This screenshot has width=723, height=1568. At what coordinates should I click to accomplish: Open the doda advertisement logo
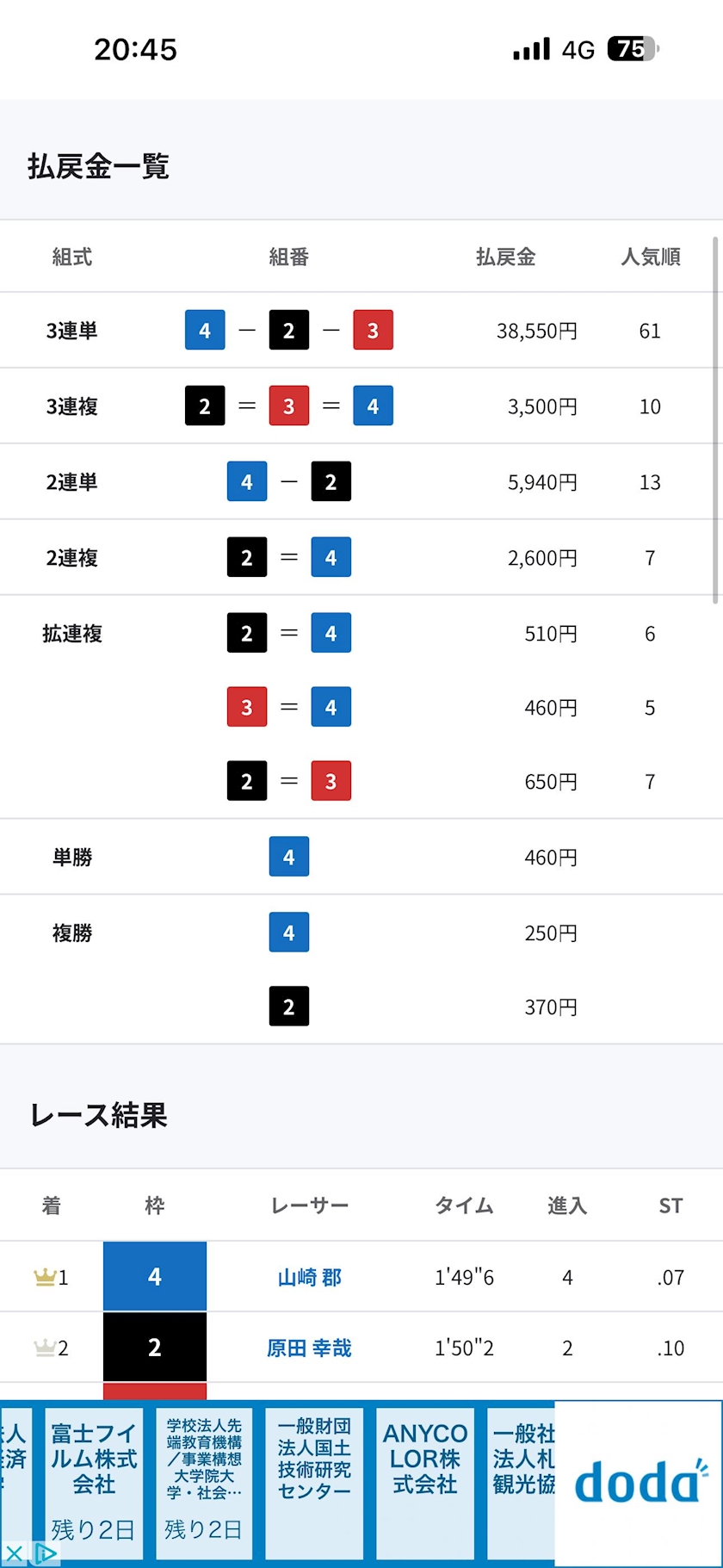coord(639,1483)
